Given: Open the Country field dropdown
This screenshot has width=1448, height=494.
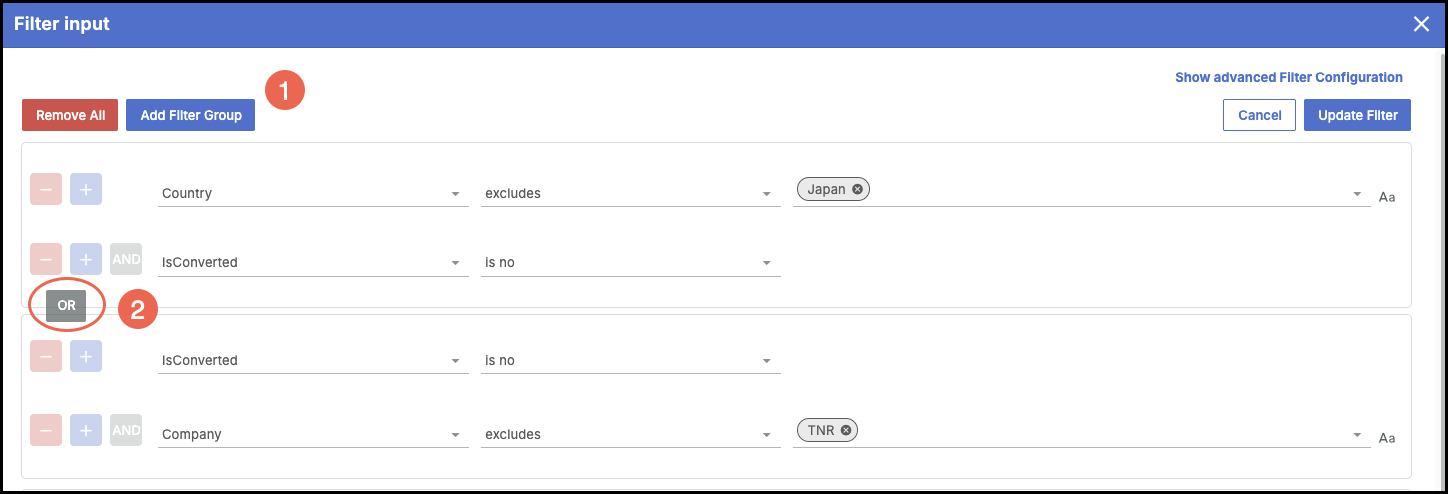Looking at the screenshot, I should 313,193.
